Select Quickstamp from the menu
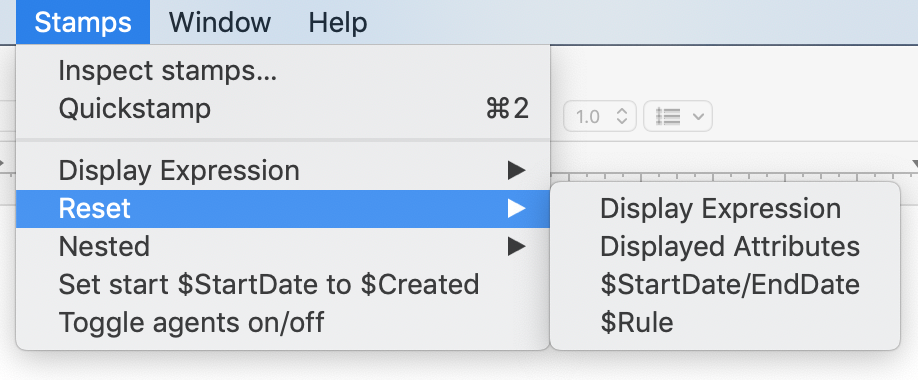The image size is (918, 380). point(283,109)
